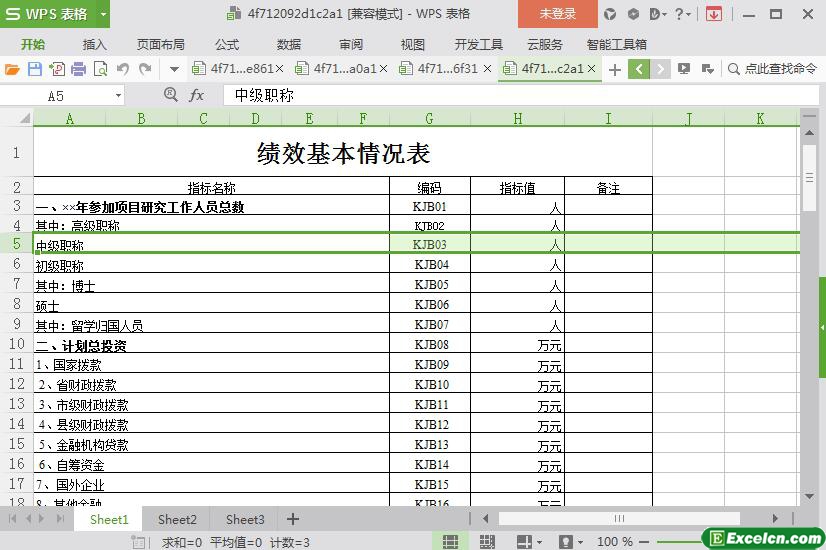Expand the quick access toolbar dropdown arrow
This screenshot has height=550, width=826.
(x=174, y=69)
